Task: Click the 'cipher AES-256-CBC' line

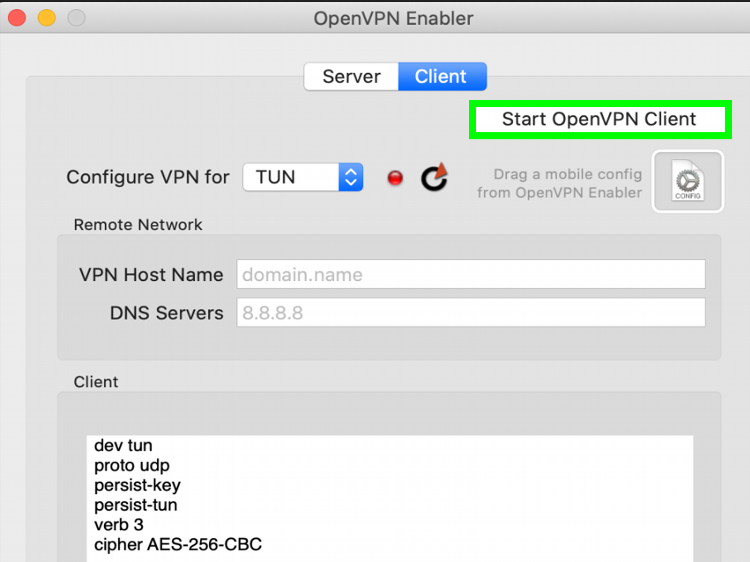Action: tap(178, 544)
